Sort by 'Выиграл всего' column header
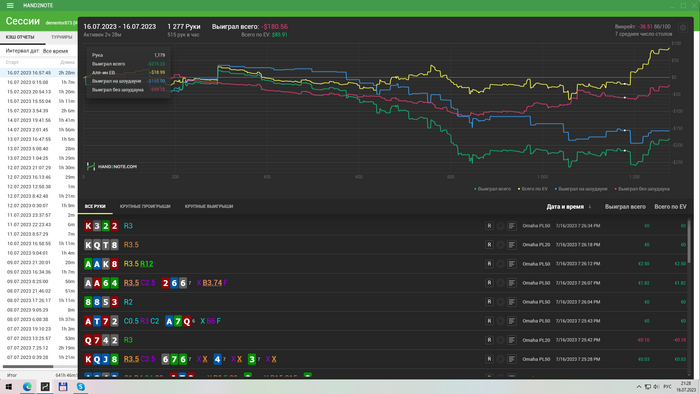The height and width of the screenshot is (394, 700). (x=625, y=207)
